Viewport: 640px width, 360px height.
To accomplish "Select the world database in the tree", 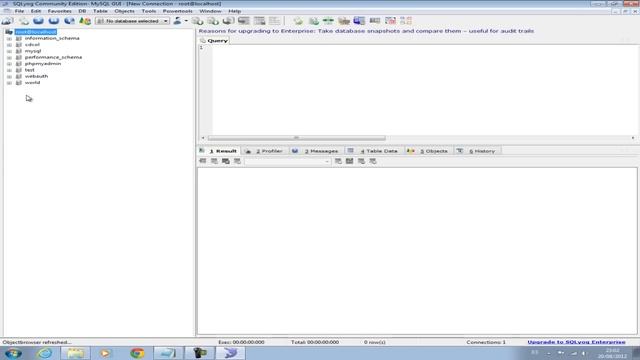I will point(32,83).
